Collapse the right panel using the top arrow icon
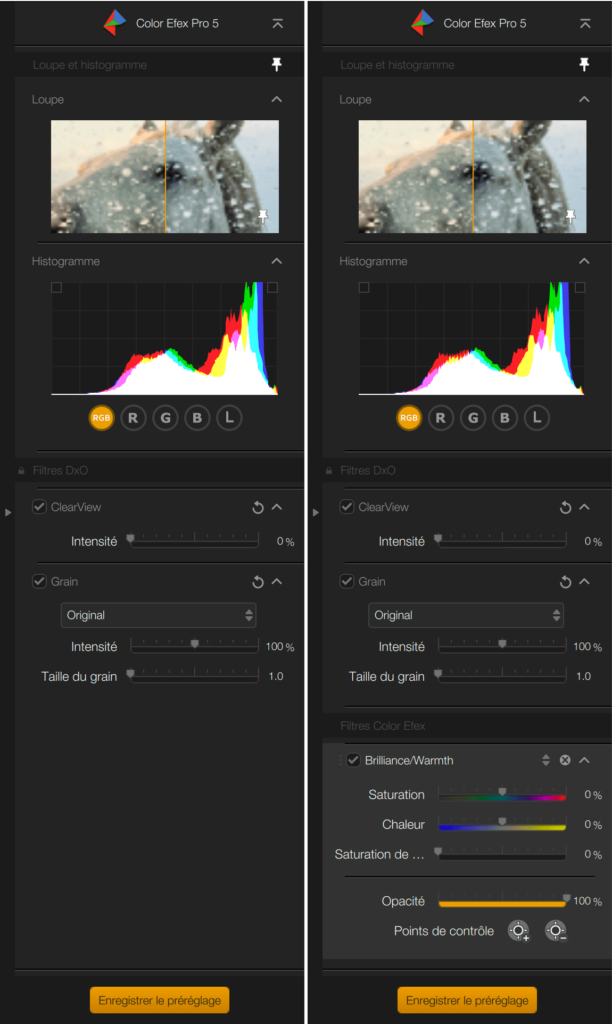 click(585, 24)
